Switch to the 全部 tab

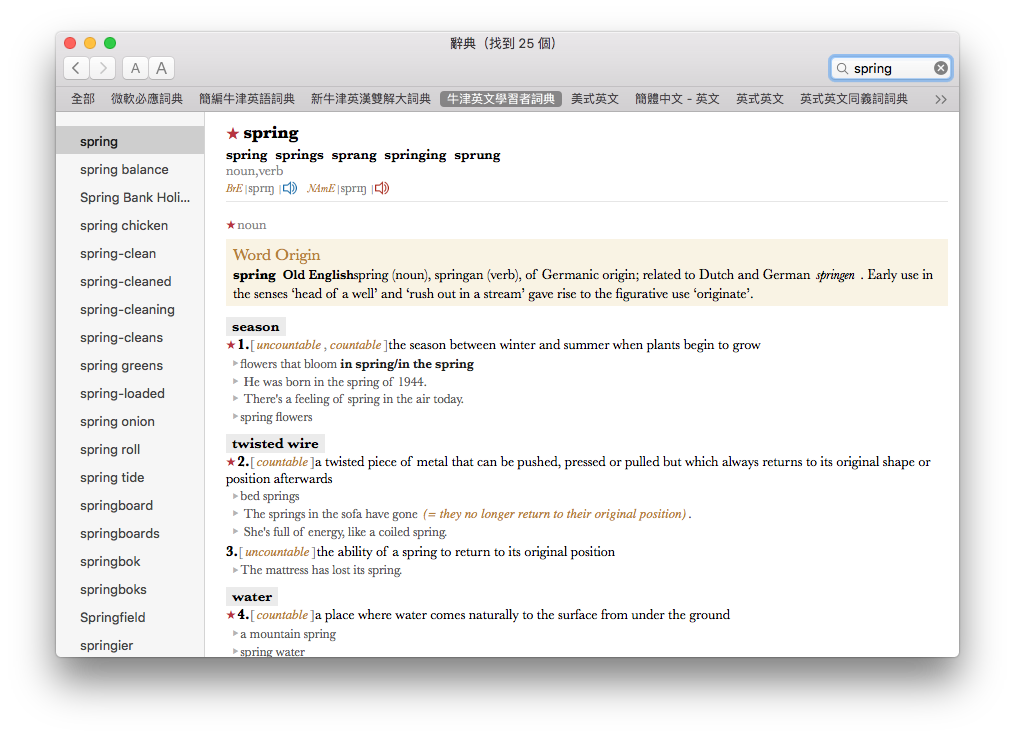coord(83,99)
